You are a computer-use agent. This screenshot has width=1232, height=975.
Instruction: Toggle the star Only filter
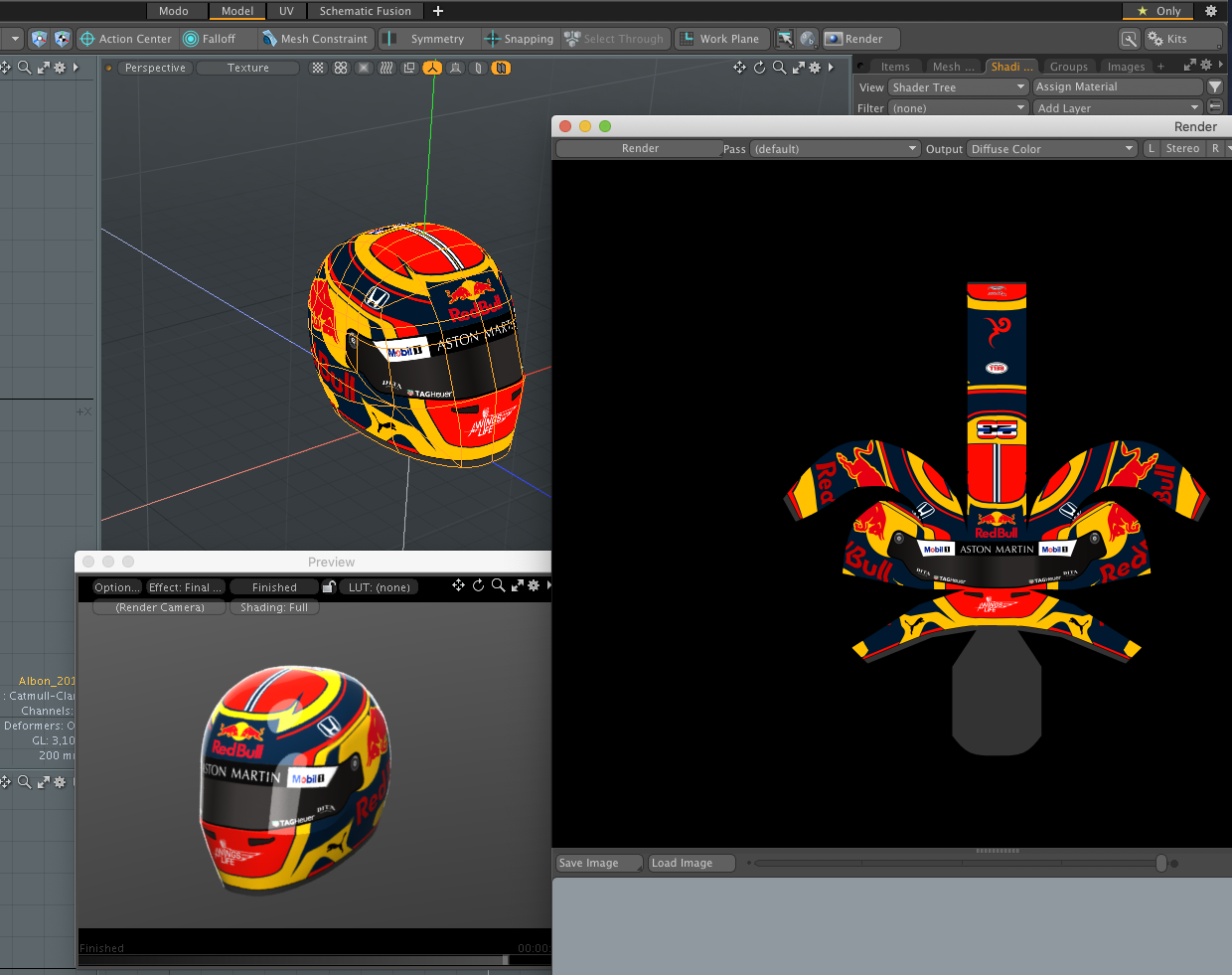1158,11
